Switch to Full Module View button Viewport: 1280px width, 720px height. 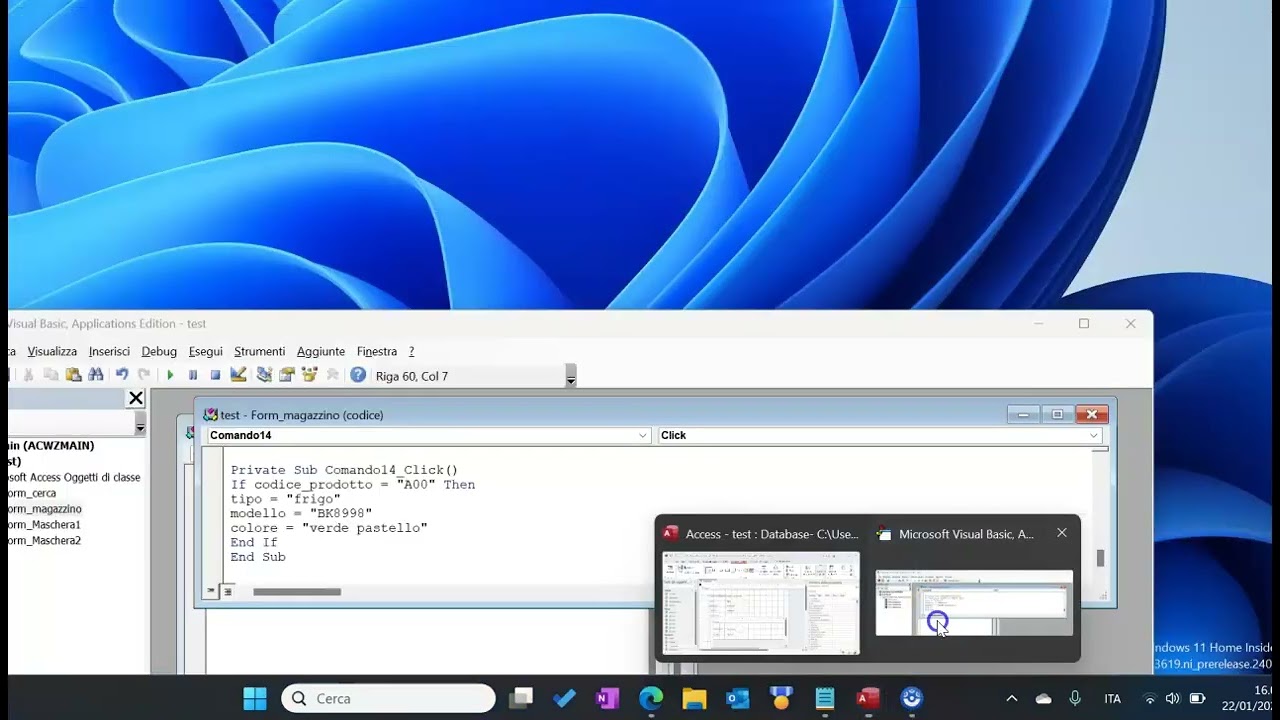point(228,592)
